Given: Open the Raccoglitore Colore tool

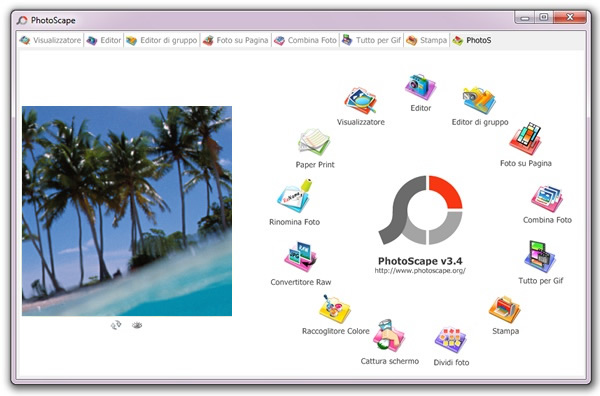Looking at the screenshot, I should [335, 309].
